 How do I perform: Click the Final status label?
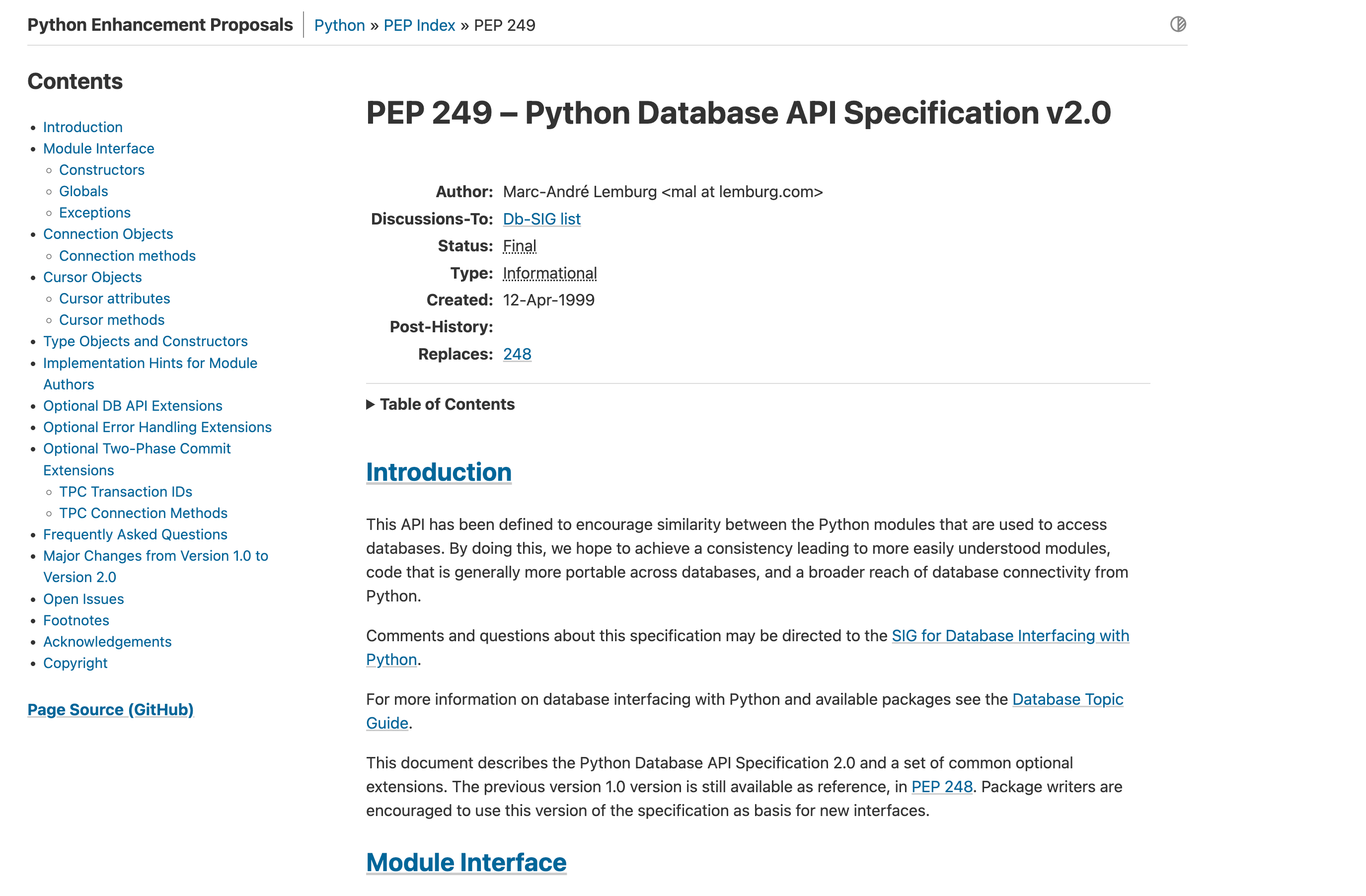click(x=520, y=246)
